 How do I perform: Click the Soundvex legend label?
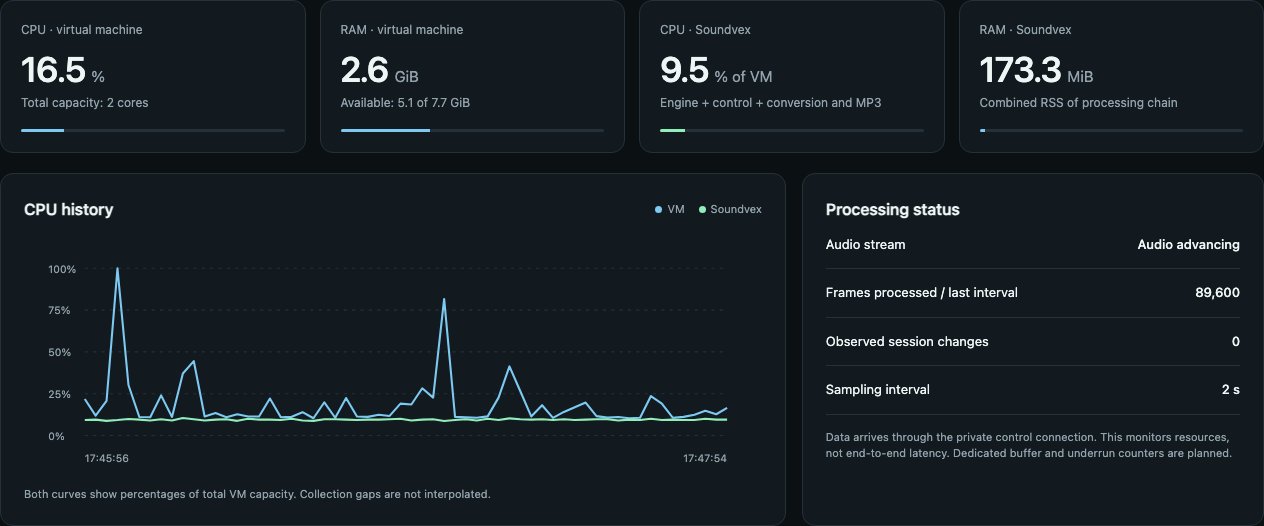click(736, 210)
